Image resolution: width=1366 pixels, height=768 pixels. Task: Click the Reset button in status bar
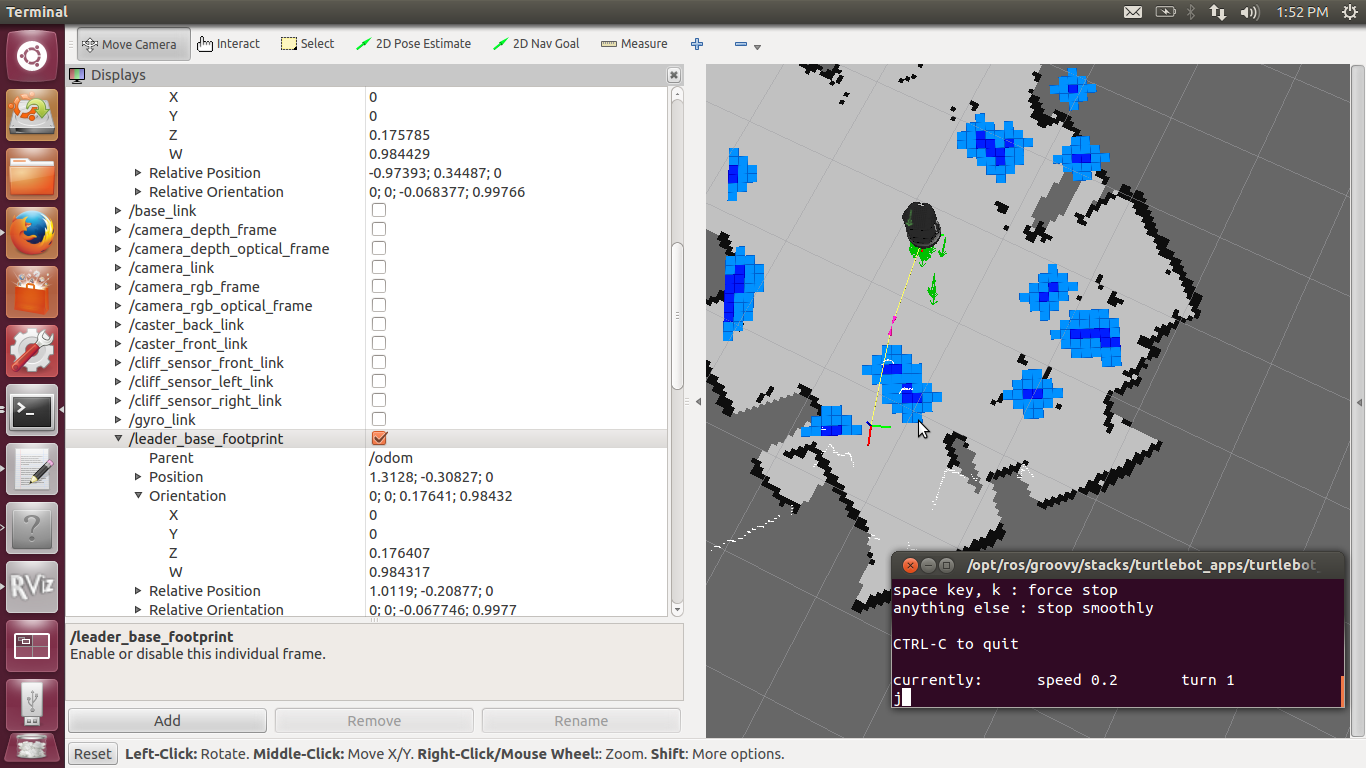pyautogui.click(x=93, y=754)
